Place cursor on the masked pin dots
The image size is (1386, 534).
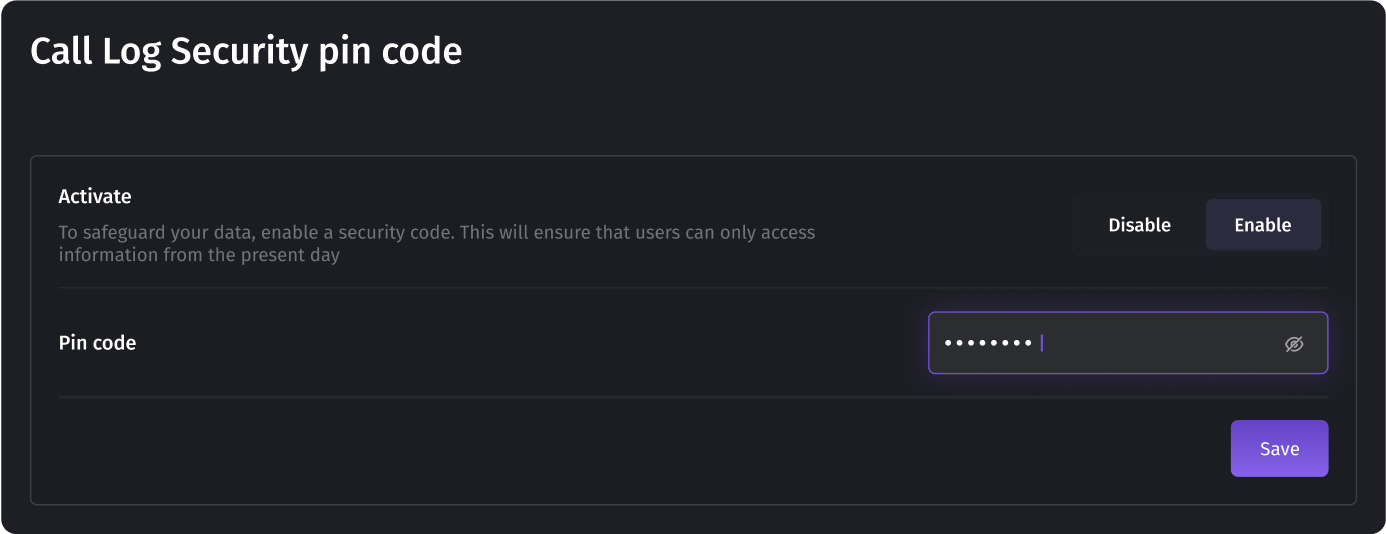tap(988, 344)
